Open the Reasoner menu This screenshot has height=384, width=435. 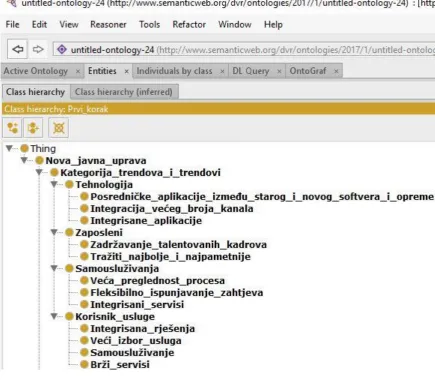[108, 24]
